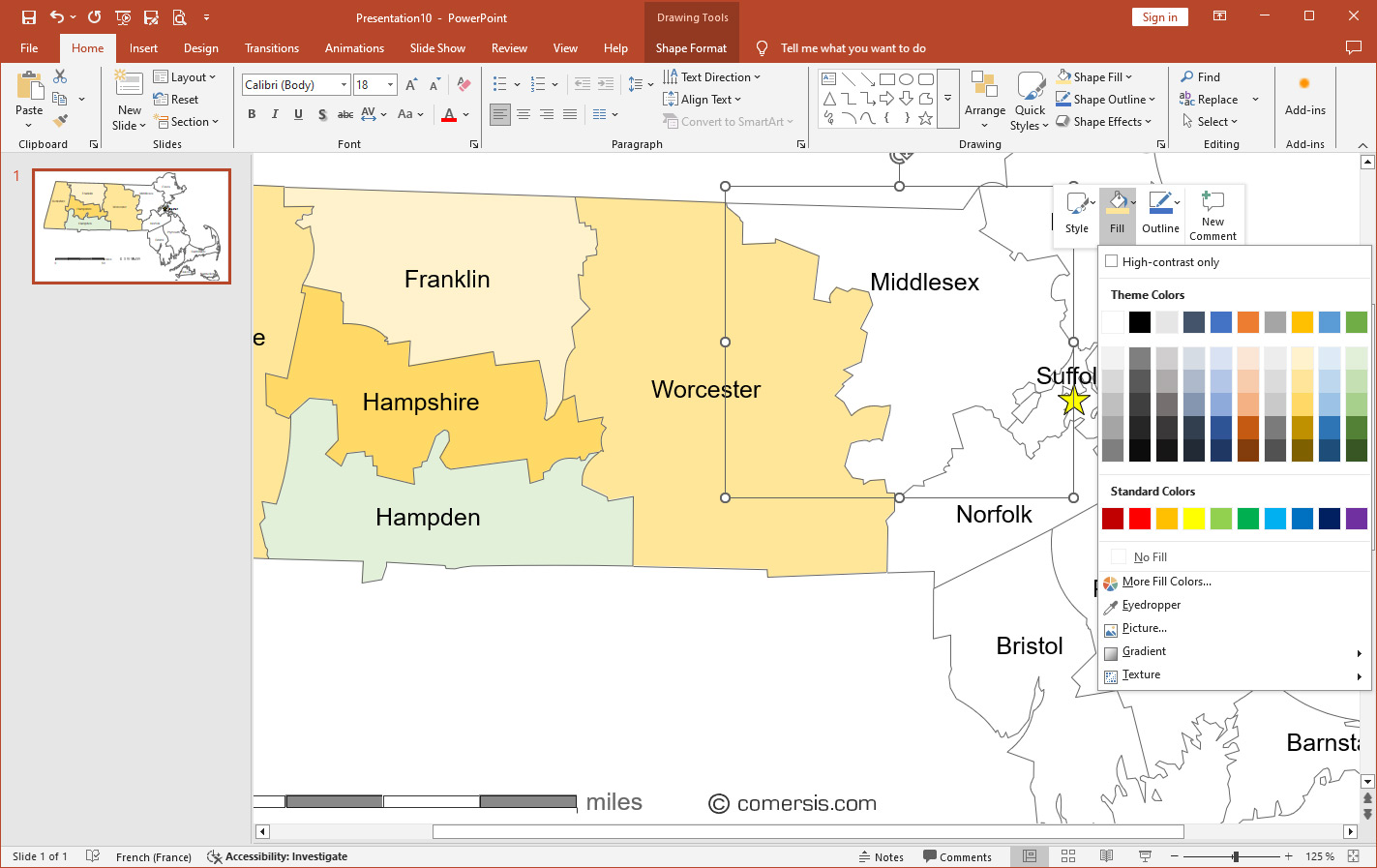Clear all formatting with the eraser icon
The height and width of the screenshot is (868, 1377).
pos(464,85)
